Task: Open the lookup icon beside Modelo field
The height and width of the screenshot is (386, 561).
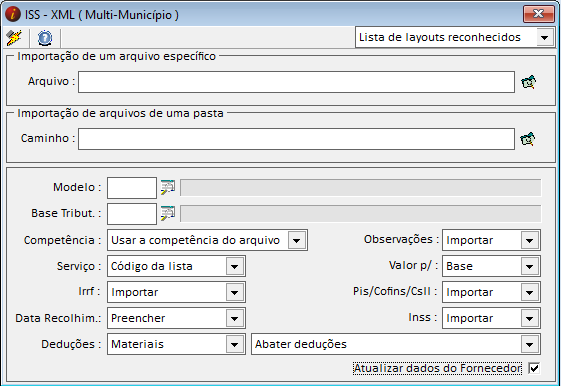Action: 168,187
